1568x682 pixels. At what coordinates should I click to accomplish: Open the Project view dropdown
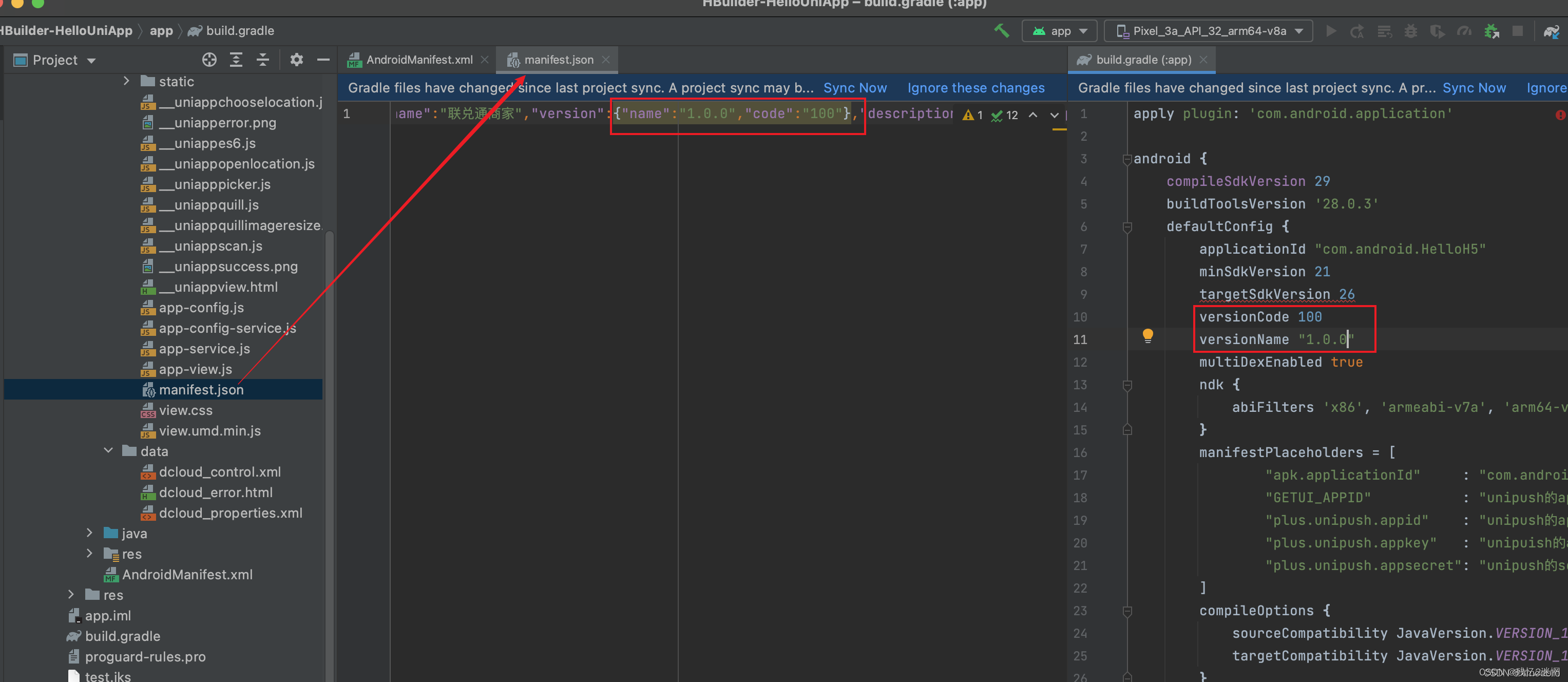click(x=55, y=60)
